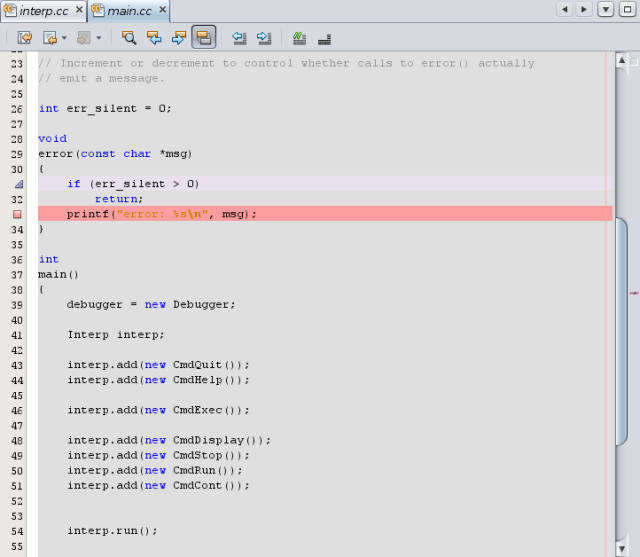Click line number 54 in gutter
Screen dimensions: 640x557
coord(17,531)
